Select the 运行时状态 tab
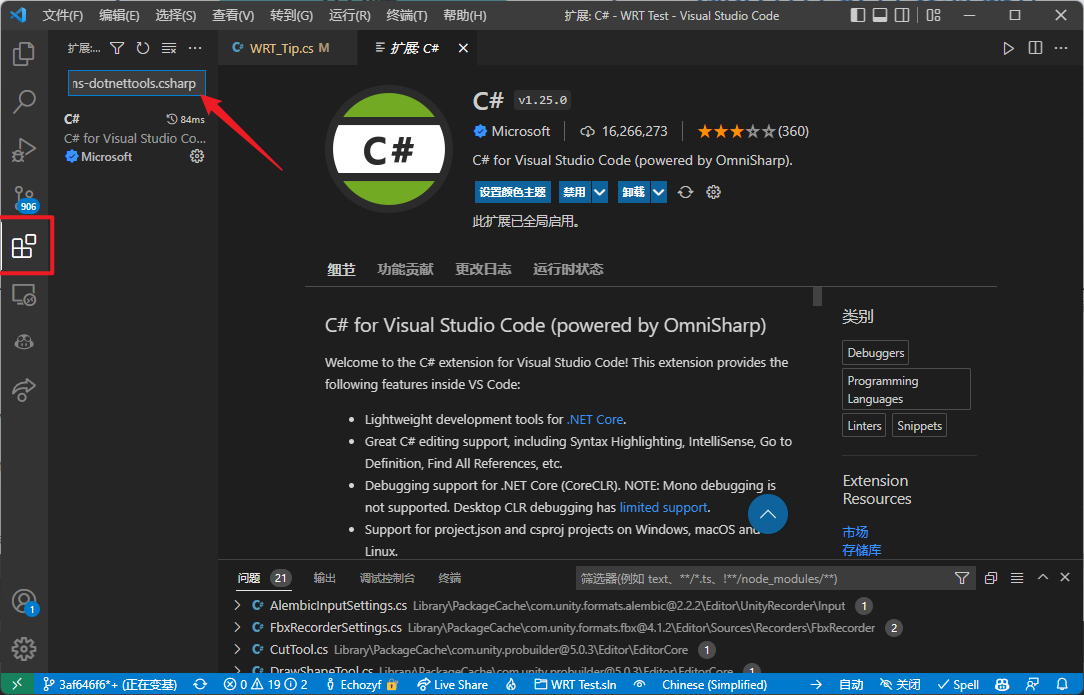Viewport: 1084px width, 695px height. [568, 269]
